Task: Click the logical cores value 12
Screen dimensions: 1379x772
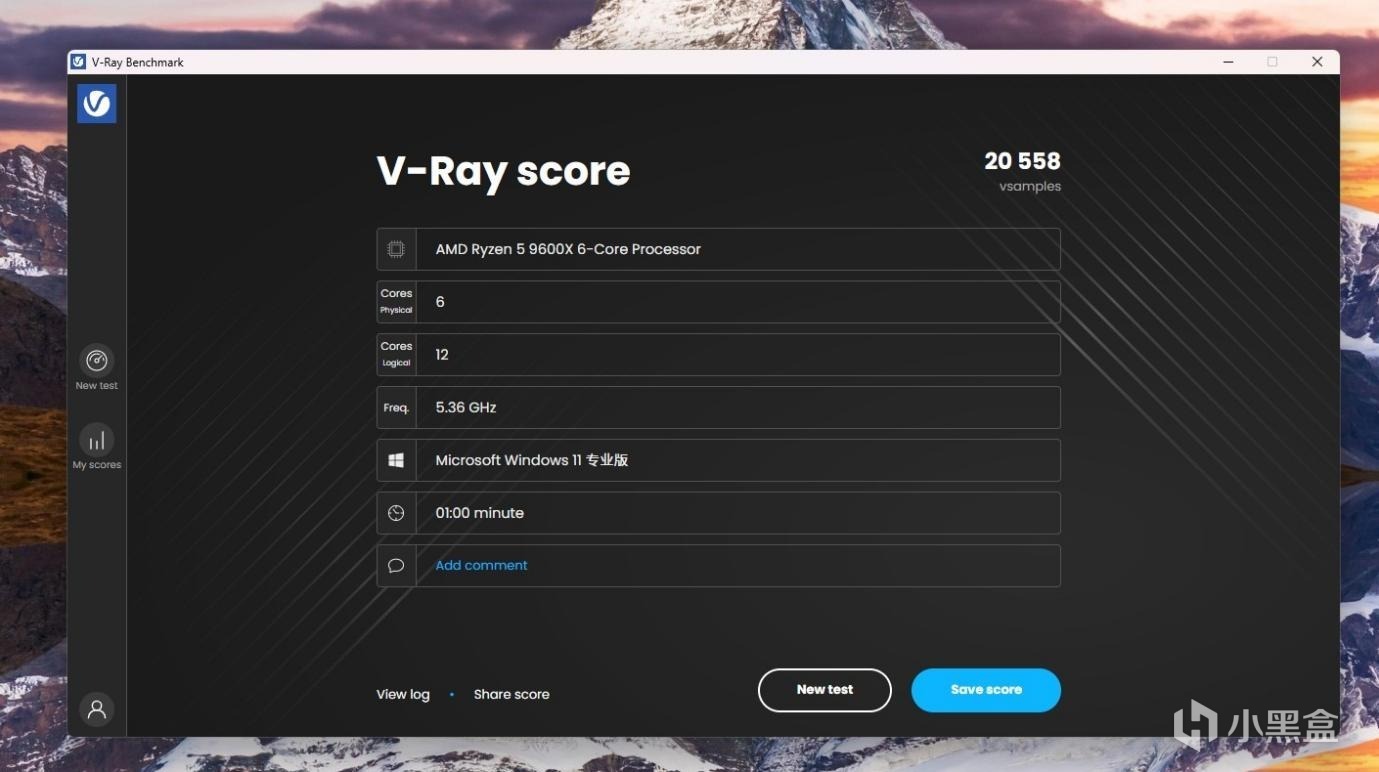Action: [442, 354]
